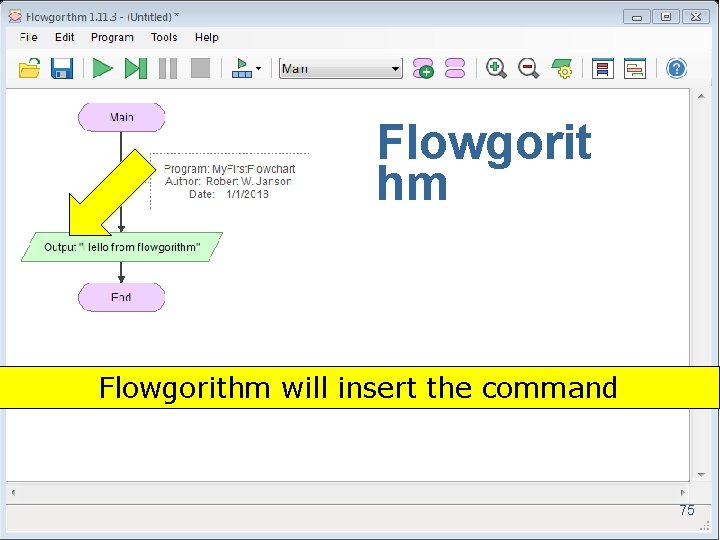This screenshot has width=720, height=540.
Task: Open a file with the folder icon
Action: coord(29,68)
